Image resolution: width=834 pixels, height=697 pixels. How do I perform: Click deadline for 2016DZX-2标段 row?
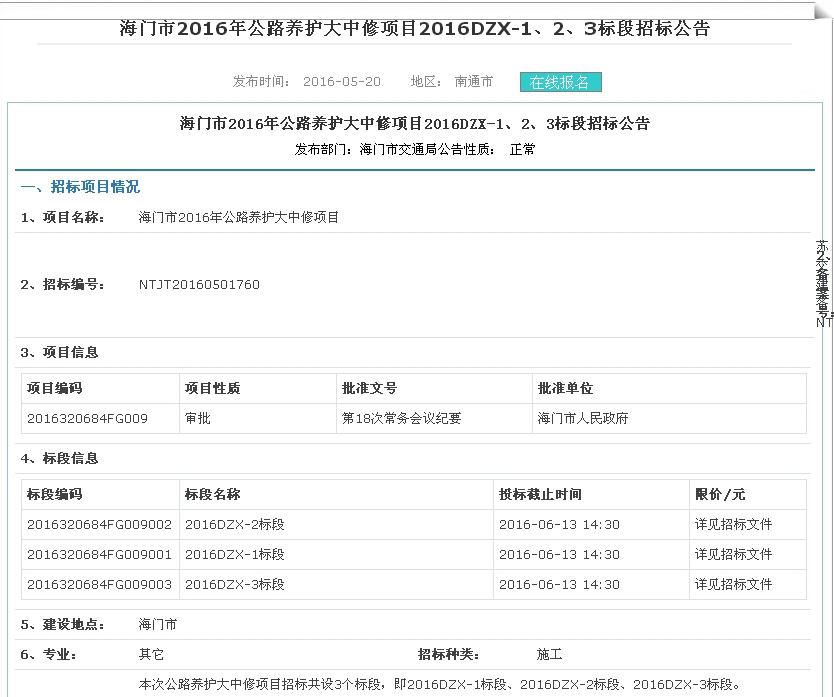pyautogui.click(x=559, y=525)
